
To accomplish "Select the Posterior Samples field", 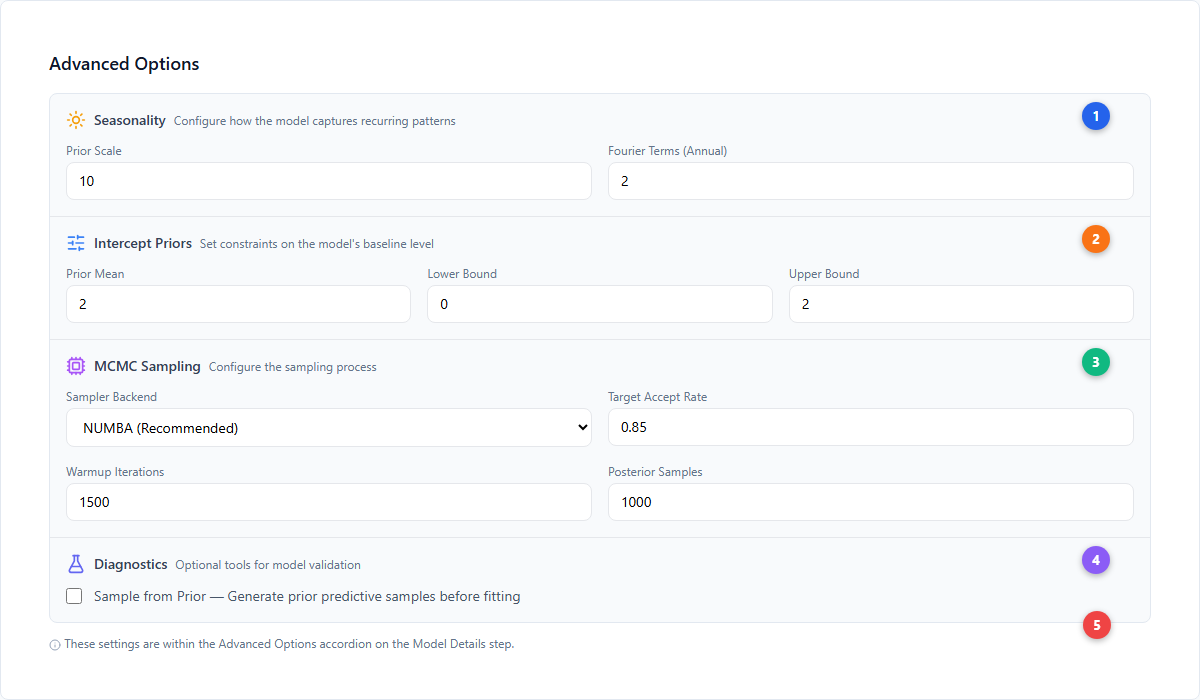I will pos(871,502).
